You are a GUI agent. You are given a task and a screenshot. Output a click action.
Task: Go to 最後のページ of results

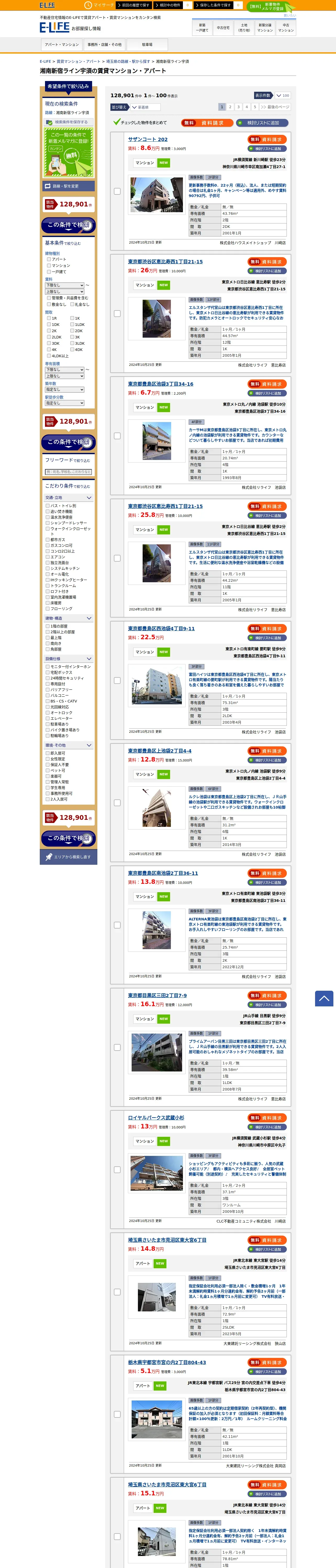(275, 107)
